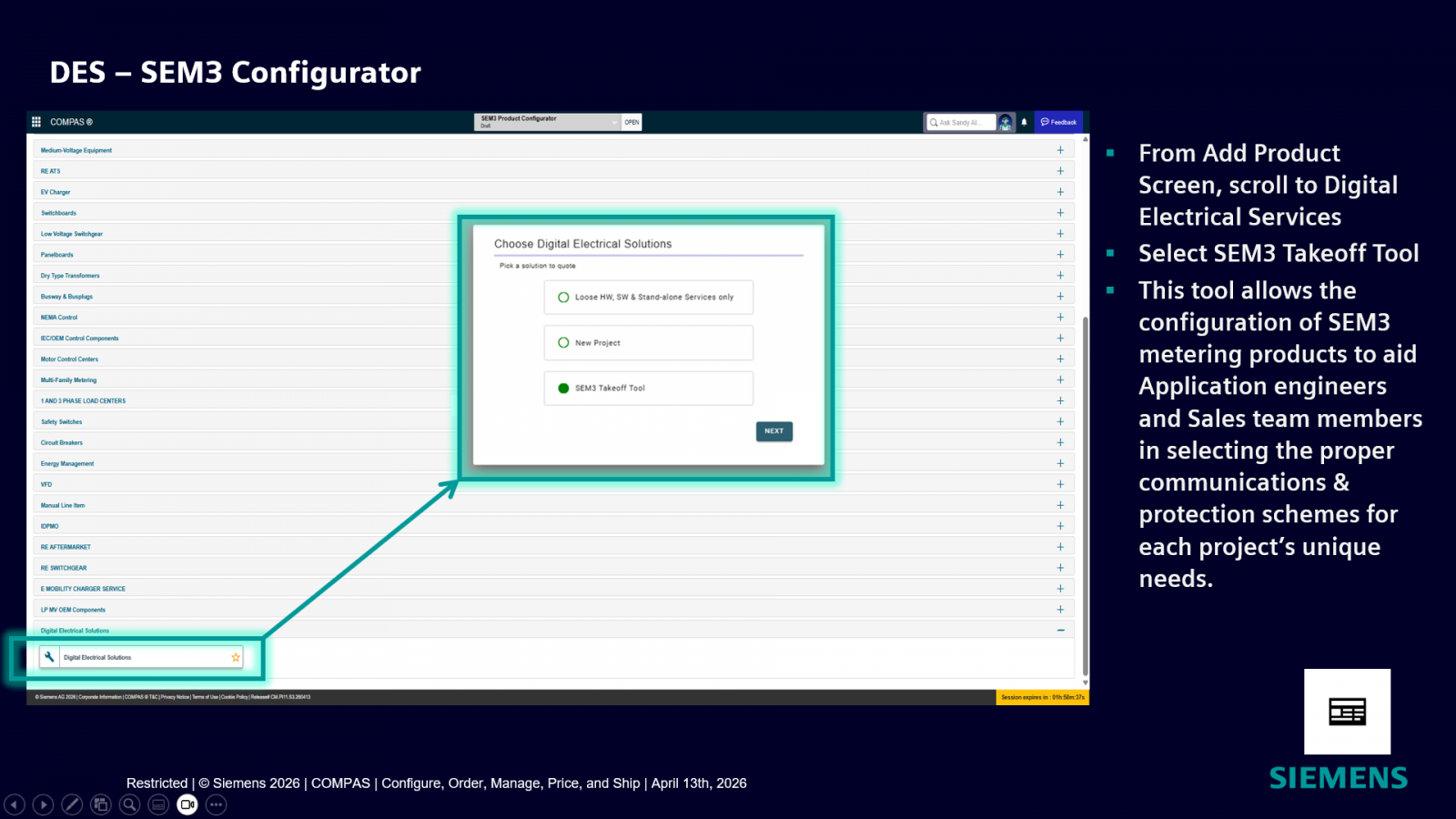Collapse the Digital Electrical Solutions section
The image size is (1456, 819).
point(1060,631)
